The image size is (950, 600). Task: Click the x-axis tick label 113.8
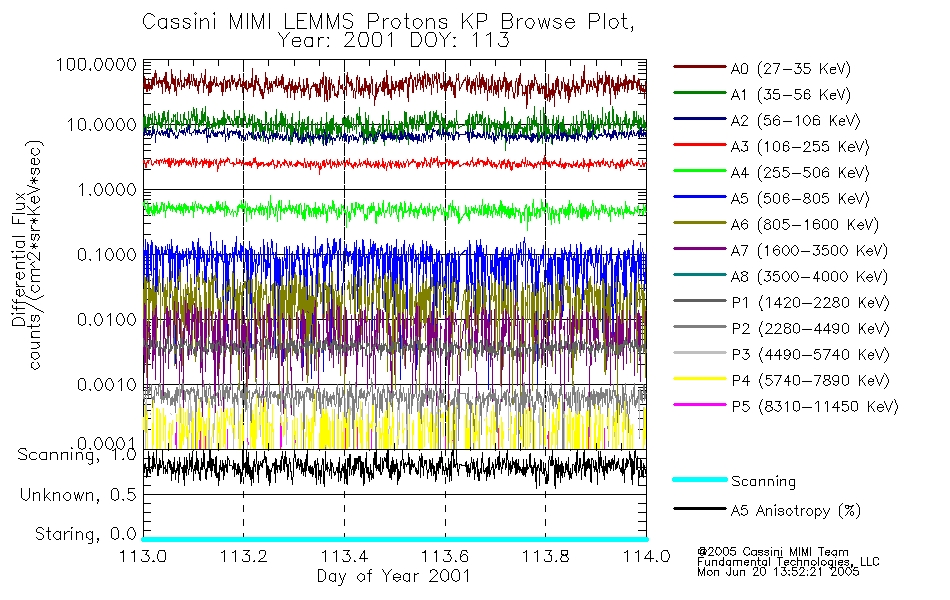(545, 556)
